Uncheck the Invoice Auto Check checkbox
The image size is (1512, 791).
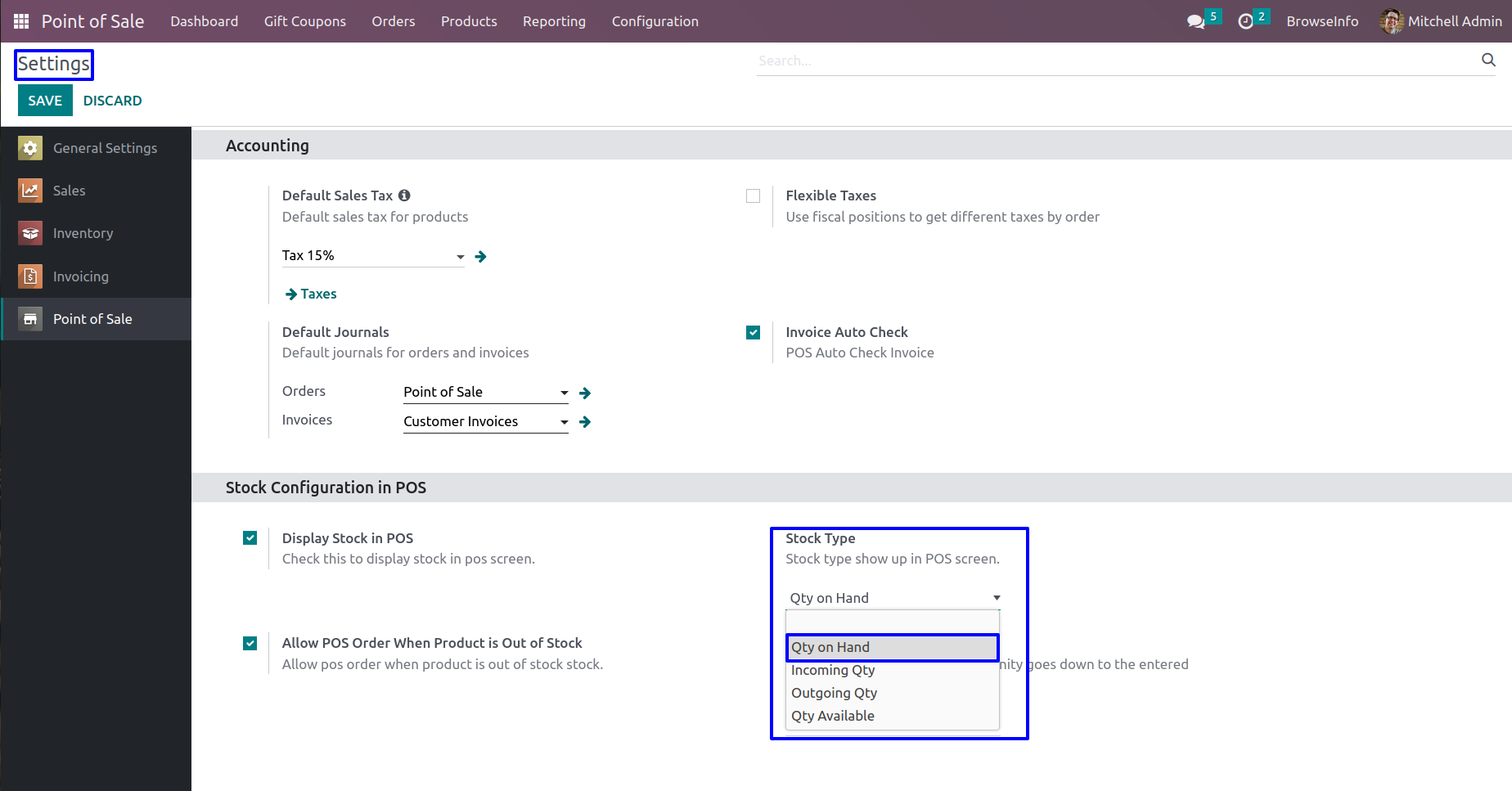pyautogui.click(x=753, y=332)
